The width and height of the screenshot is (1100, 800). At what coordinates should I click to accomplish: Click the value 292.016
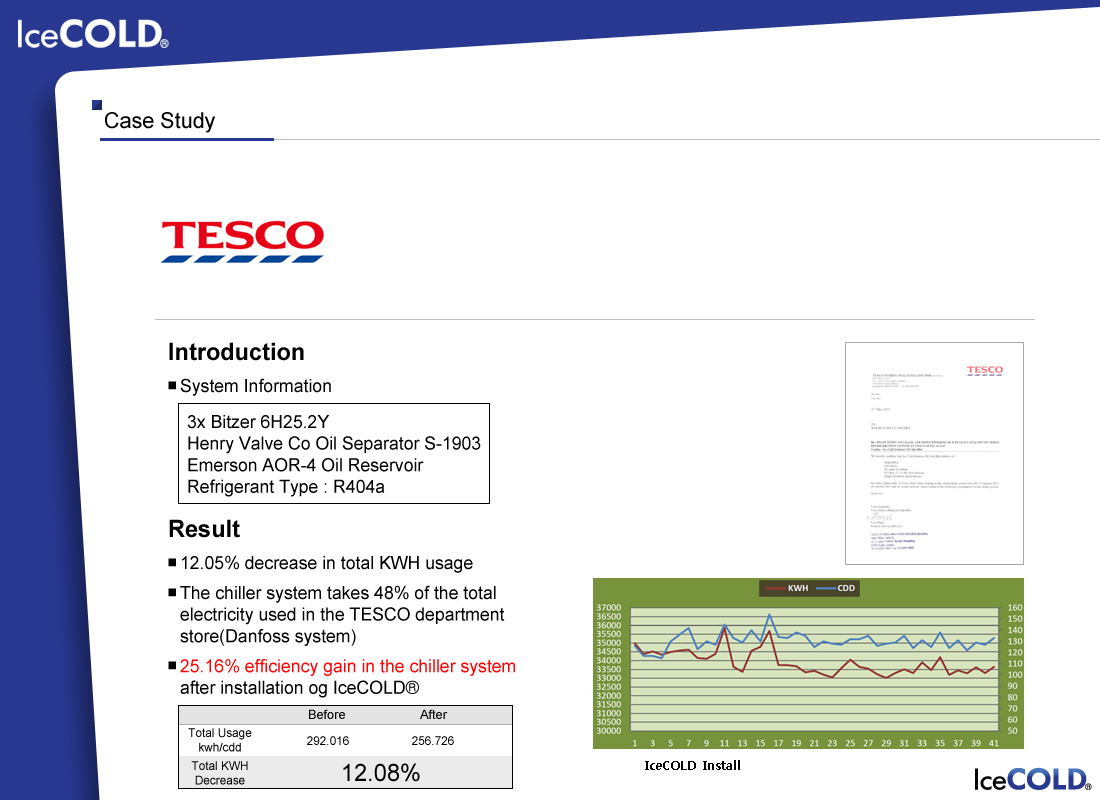point(328,740)
